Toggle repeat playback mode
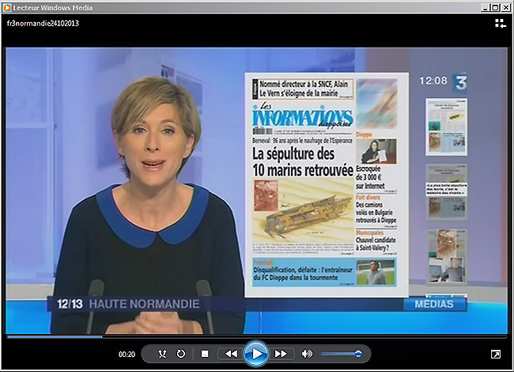The width and height of the screenshot is (514, 372). tap(181, 354)
